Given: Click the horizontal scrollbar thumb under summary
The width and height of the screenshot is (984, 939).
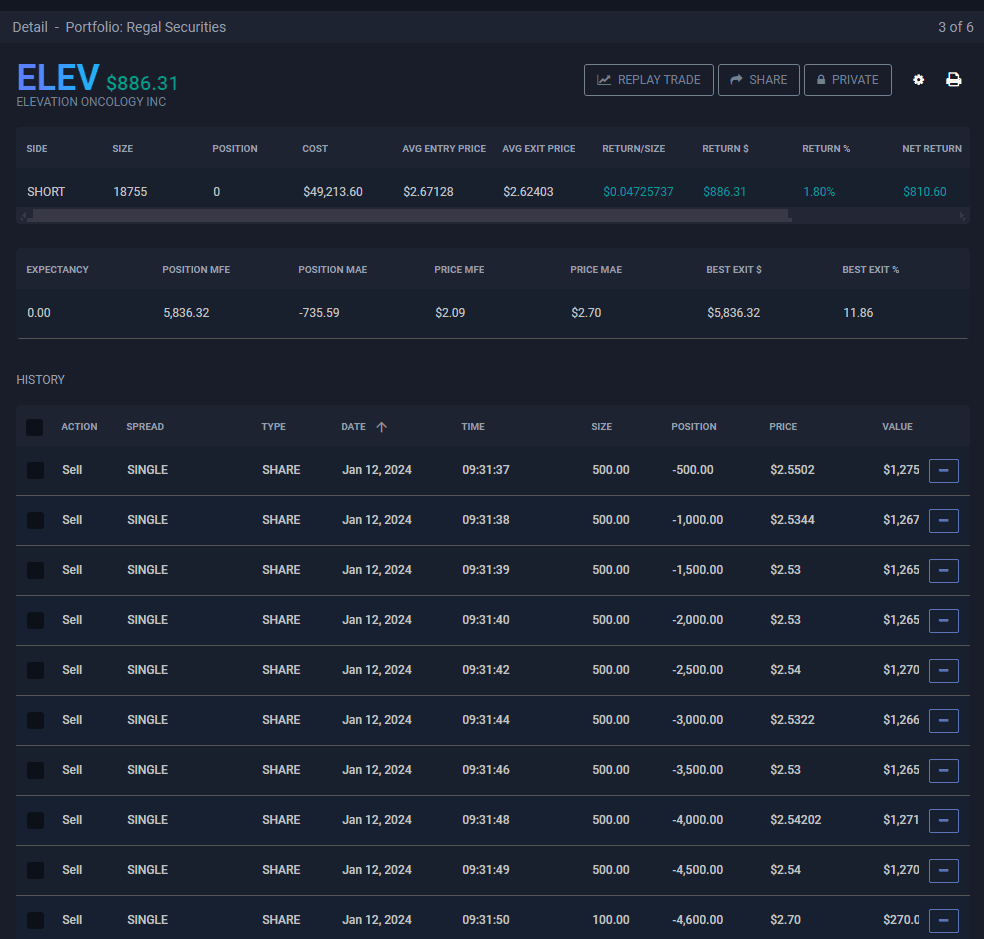Looking at the screenshot, I should pos(411,216).
